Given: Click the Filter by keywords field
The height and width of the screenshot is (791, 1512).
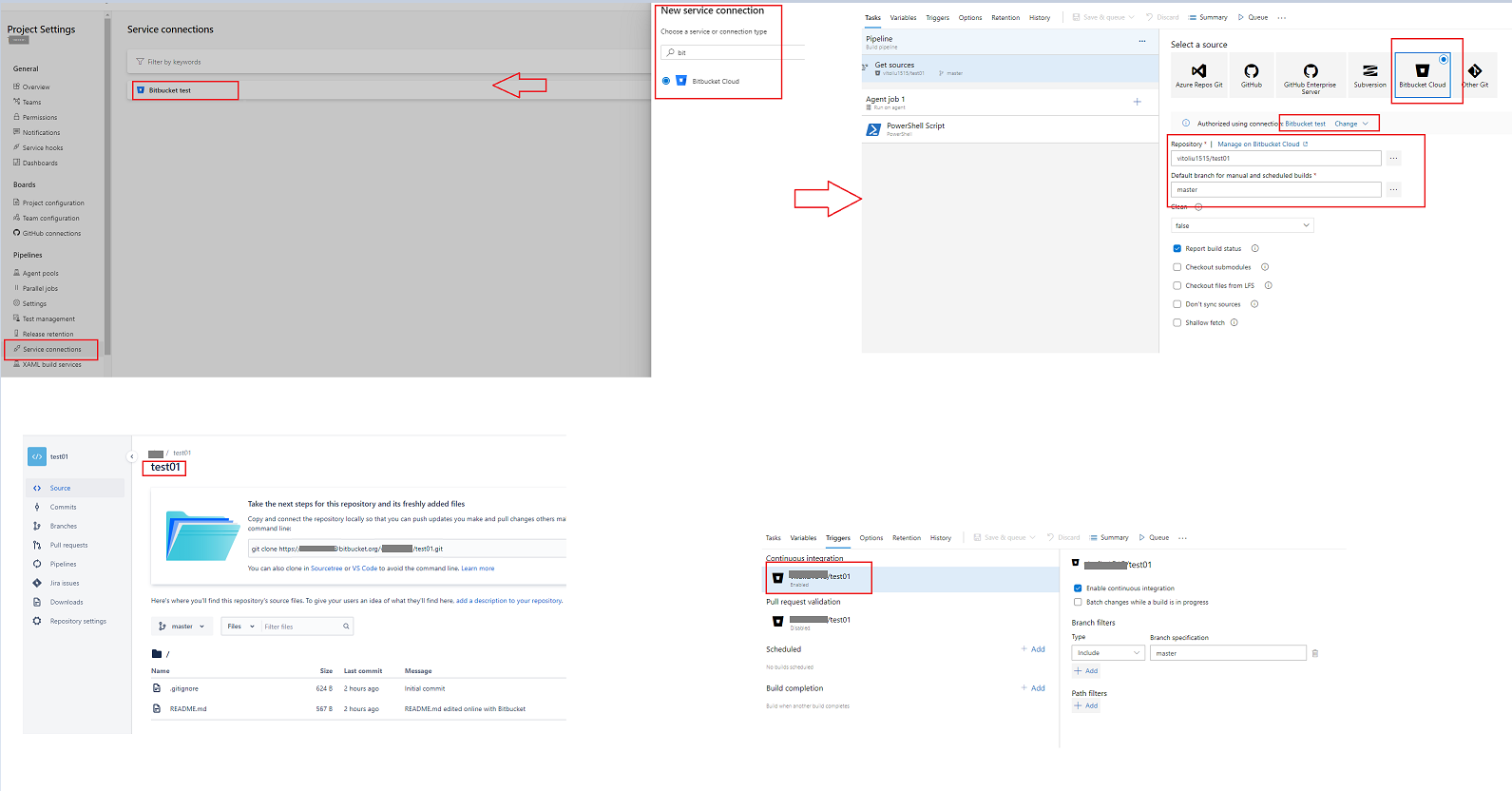Looking at the screenshot, I should click(x=390, y=62).
